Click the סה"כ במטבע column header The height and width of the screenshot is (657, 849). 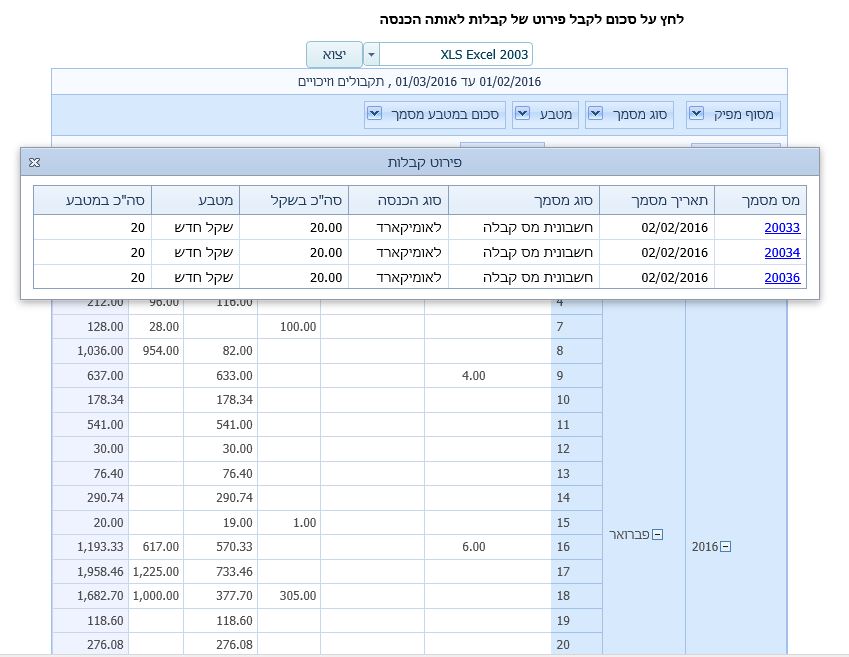(93, 200)
